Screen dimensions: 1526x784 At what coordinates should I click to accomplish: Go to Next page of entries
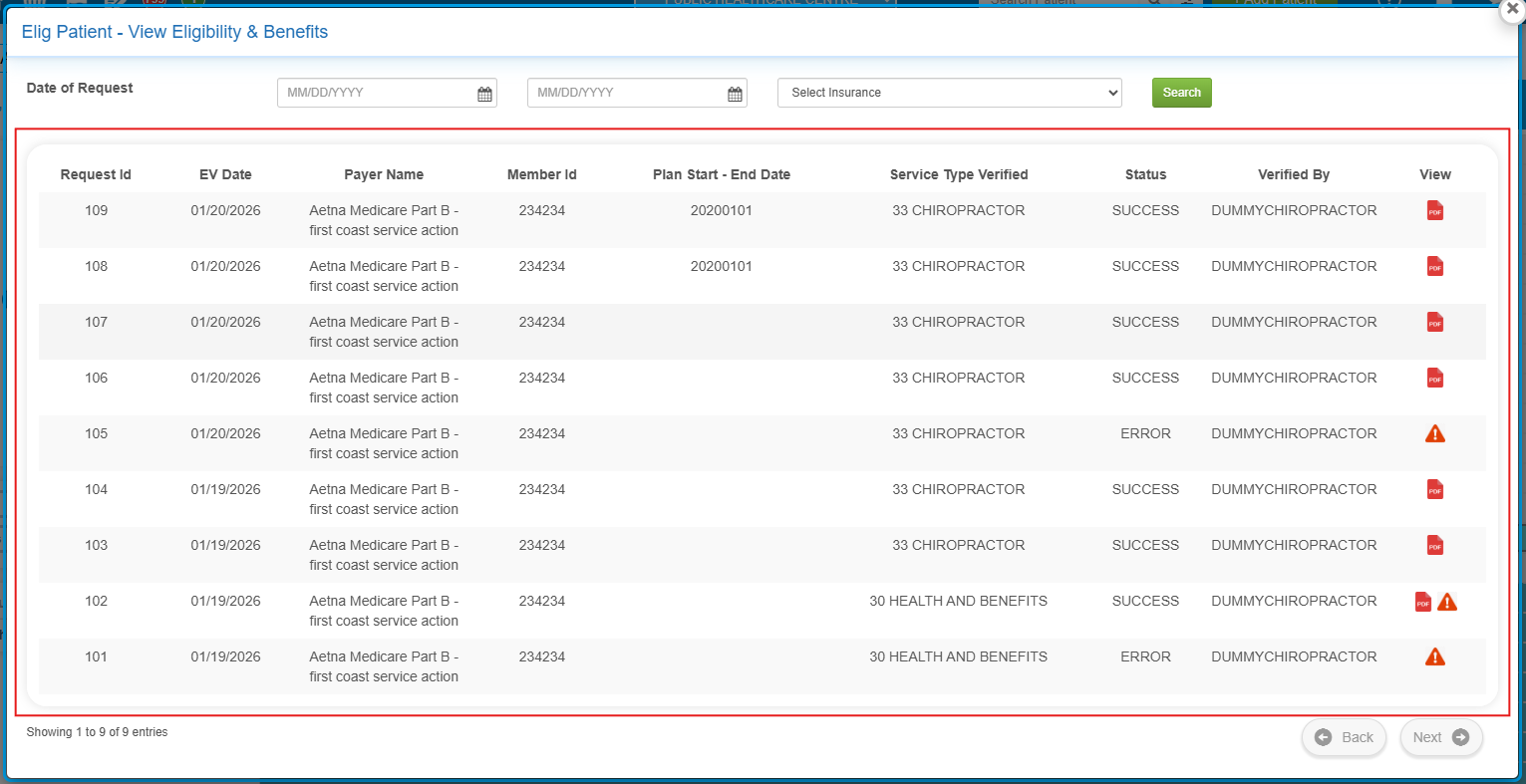(1440, 737)
